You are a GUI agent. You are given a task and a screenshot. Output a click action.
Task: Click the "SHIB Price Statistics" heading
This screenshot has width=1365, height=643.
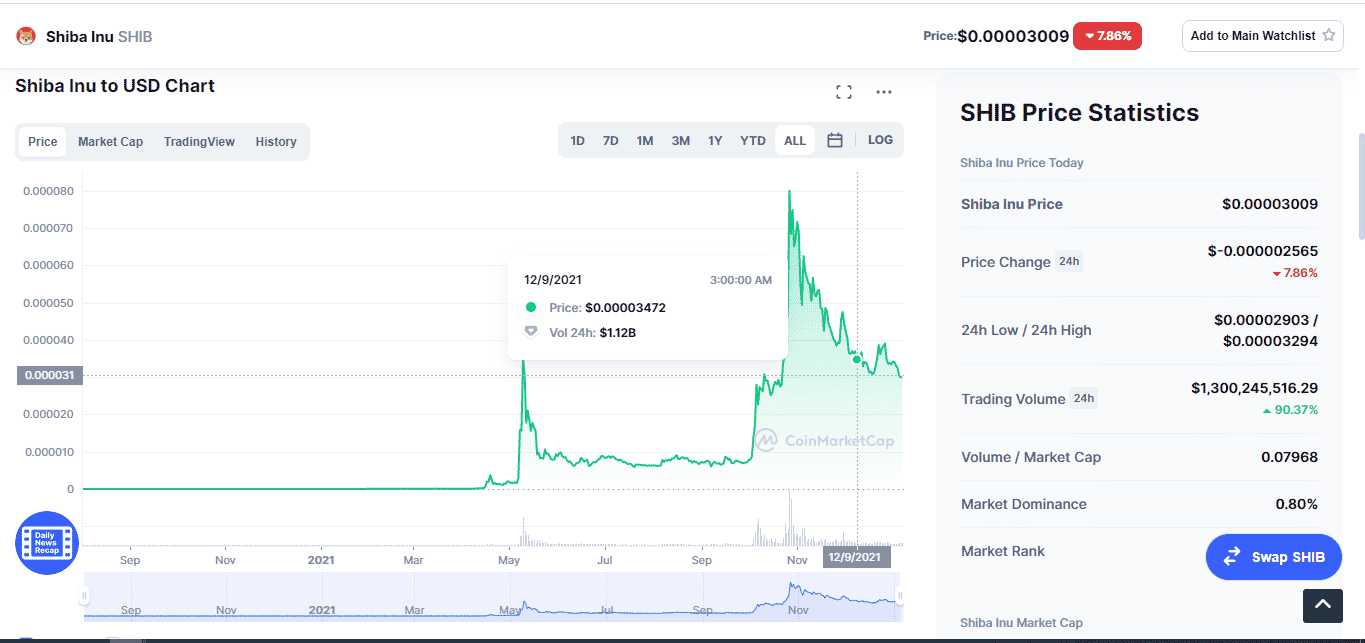click(x=1080, y=113)
